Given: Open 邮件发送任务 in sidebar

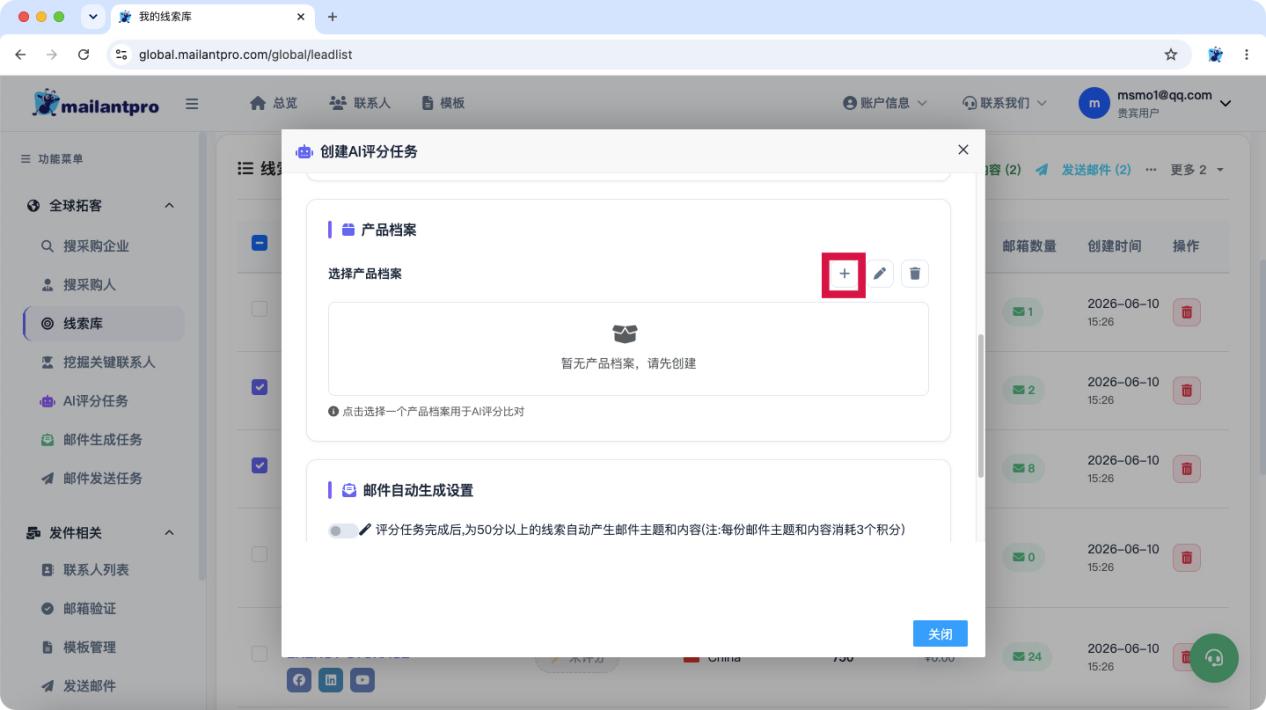Looking at the screenshot, I should pyautogui.click(x=104, y=479).
